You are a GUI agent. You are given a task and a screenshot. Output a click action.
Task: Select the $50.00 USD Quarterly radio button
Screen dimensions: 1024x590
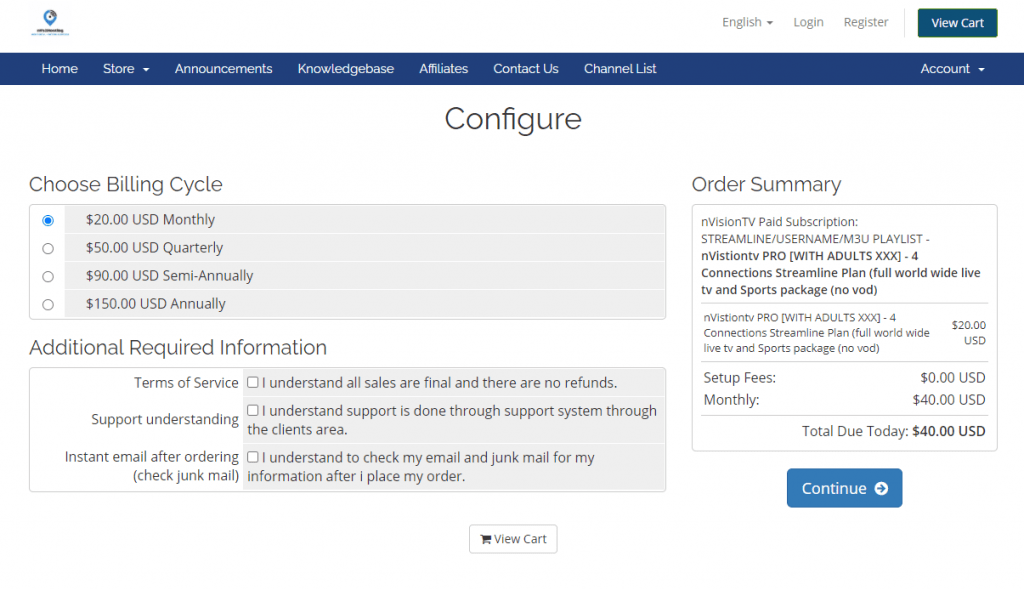(x=48, y=248)
